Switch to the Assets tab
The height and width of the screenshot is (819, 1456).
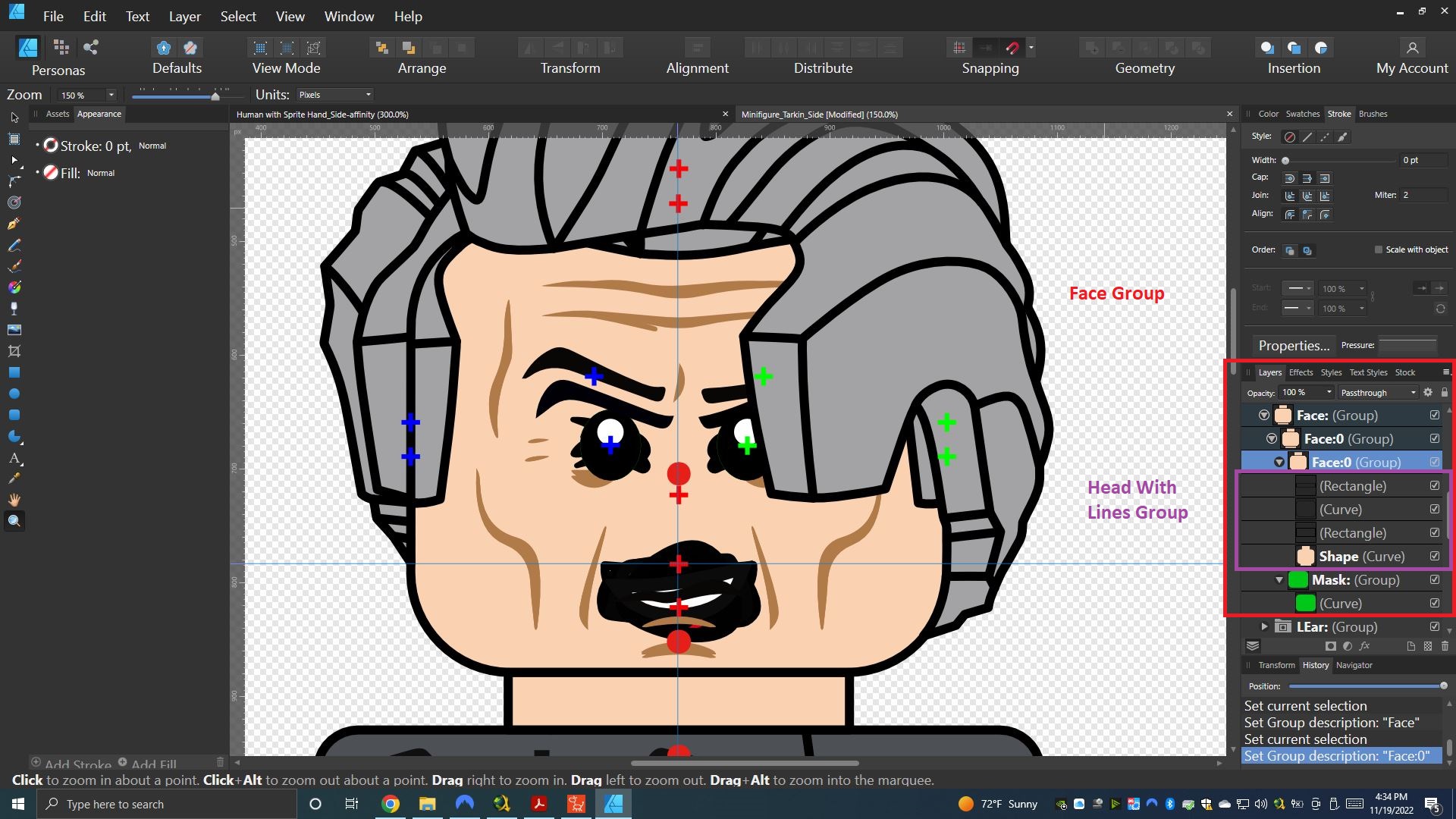point(58,114)
